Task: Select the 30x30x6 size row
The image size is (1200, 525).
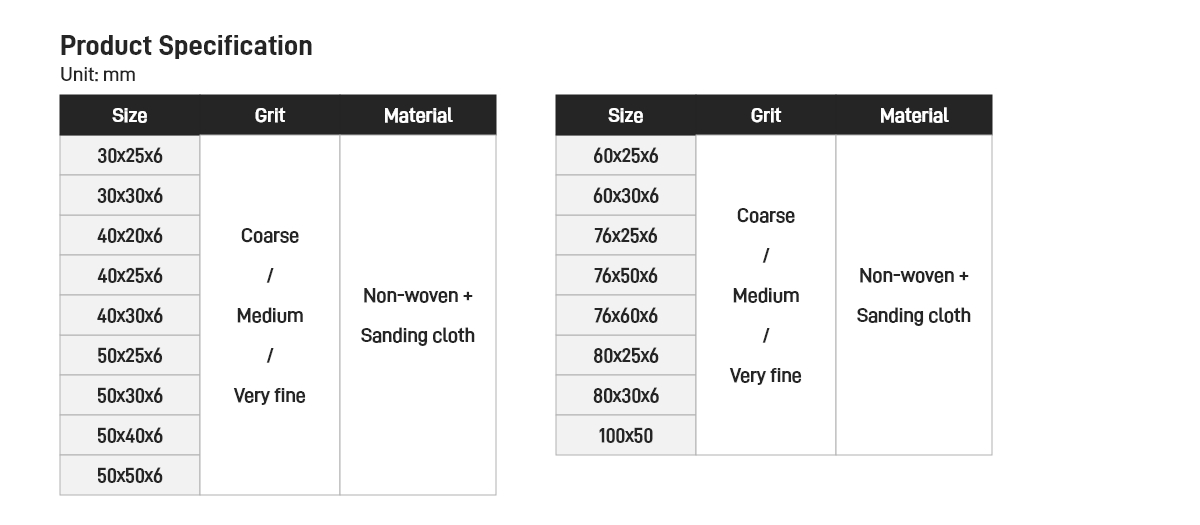Action: [129, 196]
